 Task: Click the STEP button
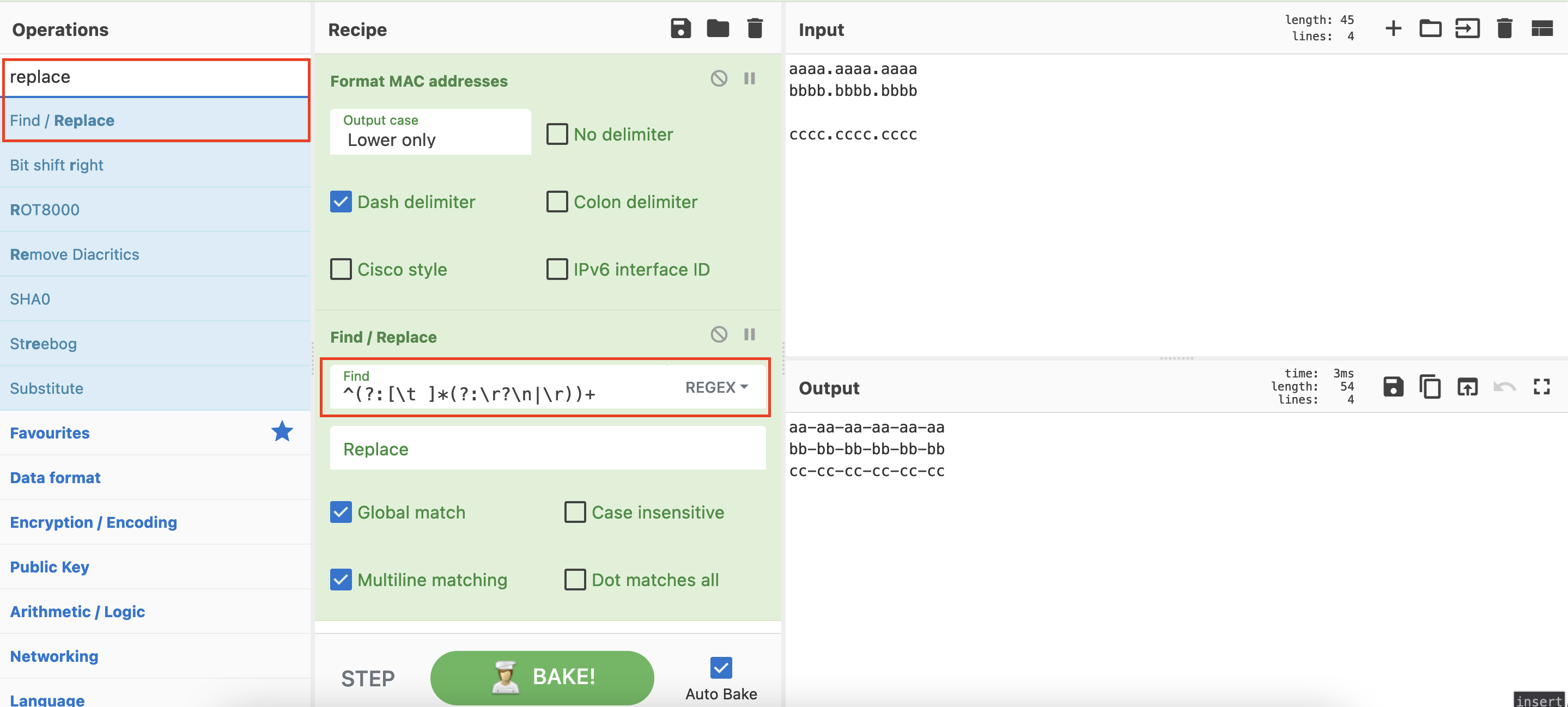pos(368,678)
